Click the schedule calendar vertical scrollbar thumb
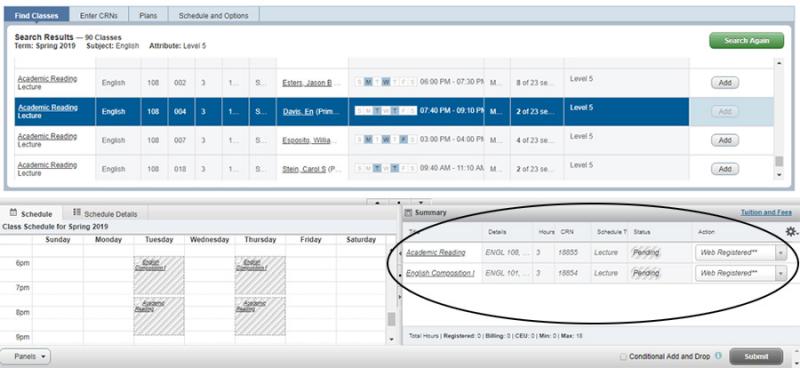The width and height of the screenshot is (800, 368). (391, 319)
